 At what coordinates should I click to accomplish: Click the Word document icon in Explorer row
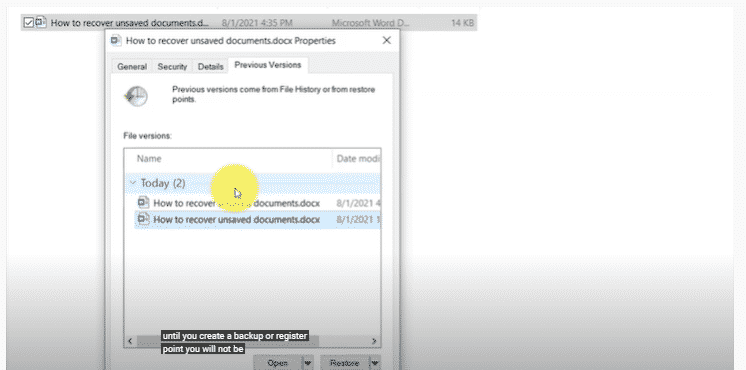click(41, 22)
